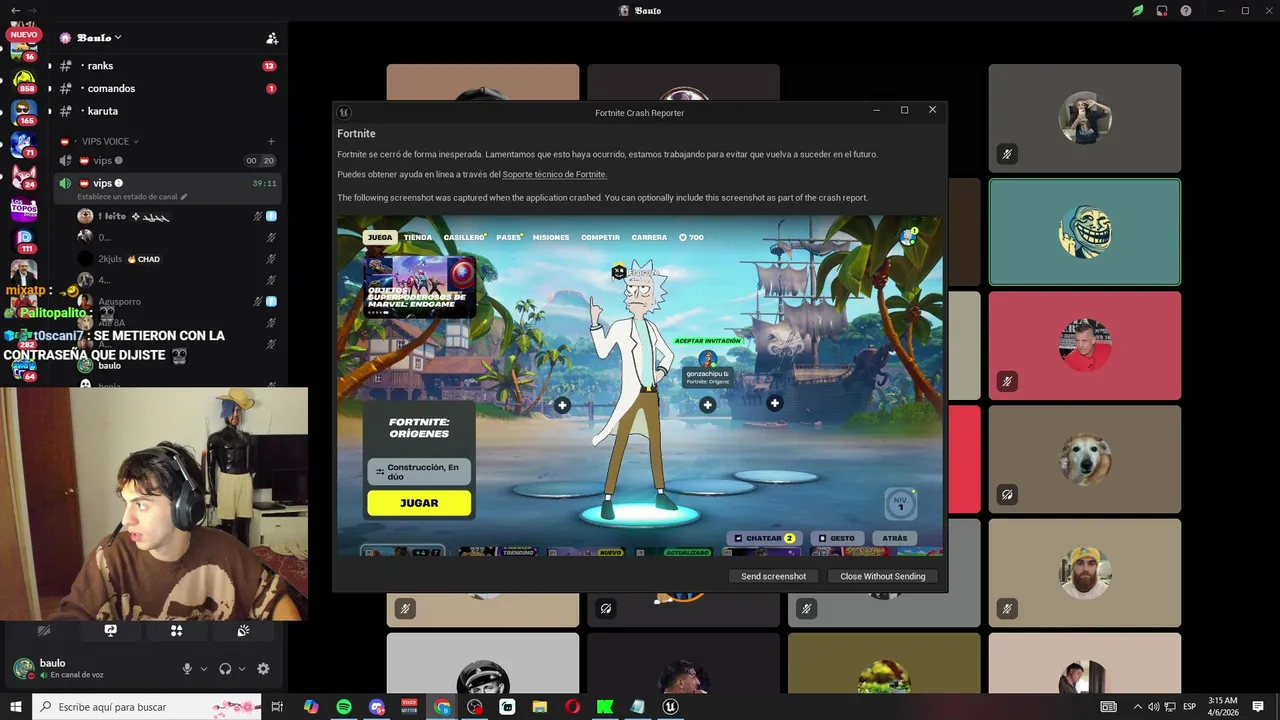Add a channel with VIPS VOICE plus icon
Image resolution: width=1280 pixels, height=720 pixels.
[271, 141]
